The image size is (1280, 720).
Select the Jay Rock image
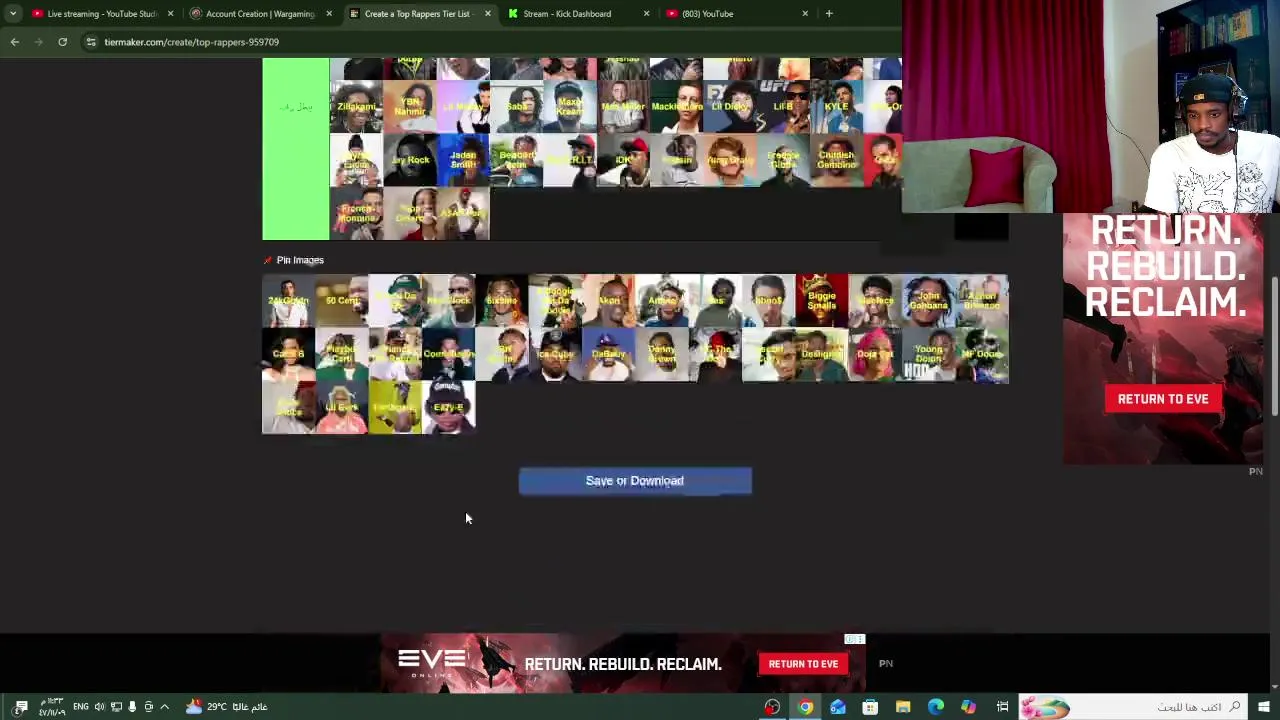[410, 161]
